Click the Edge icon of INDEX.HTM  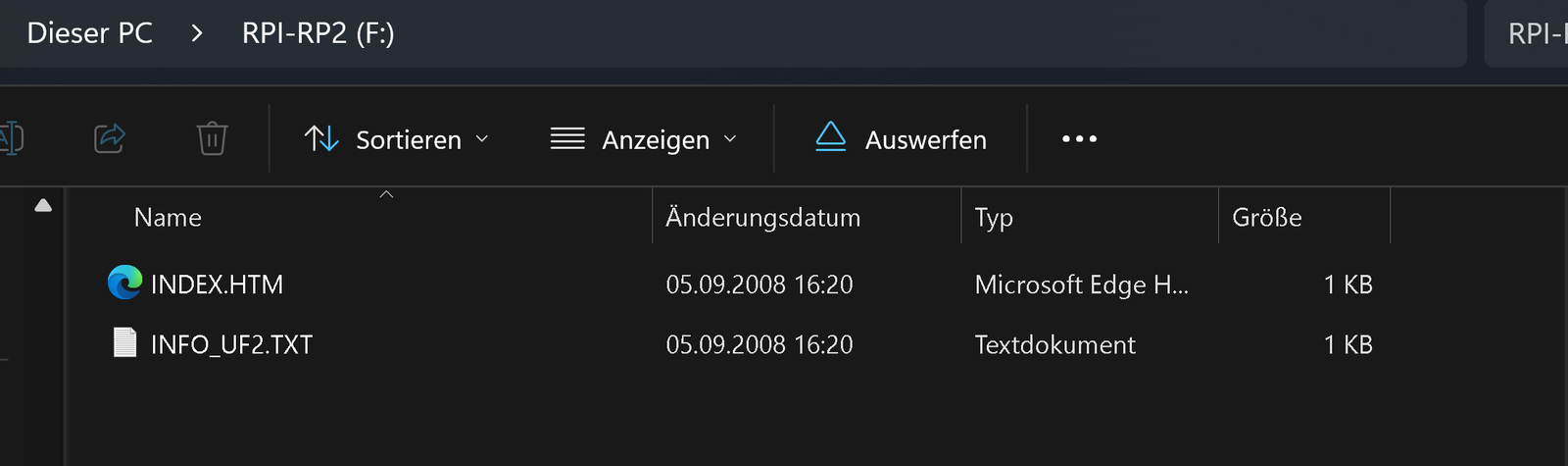[x=124, y=283]
